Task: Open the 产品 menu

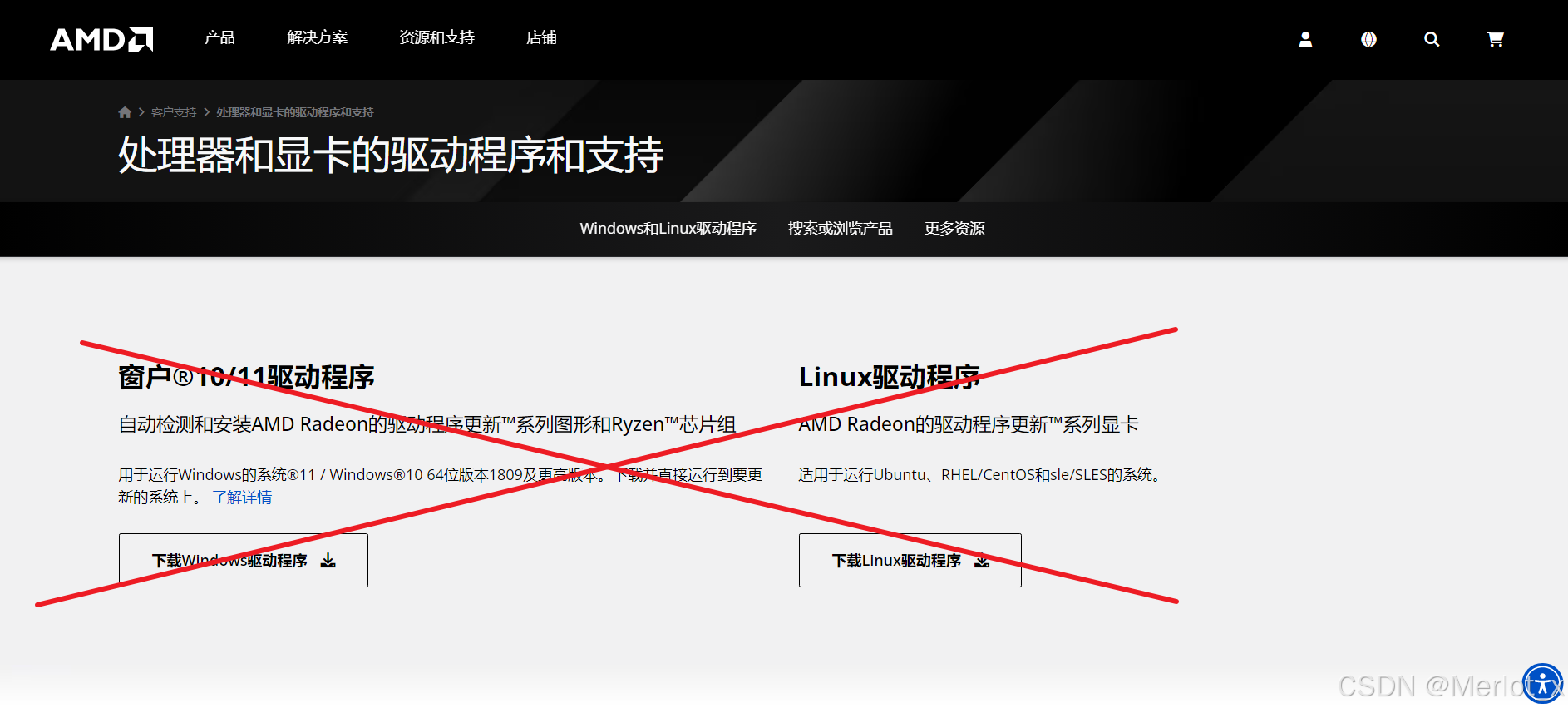Action: point(219,37)
